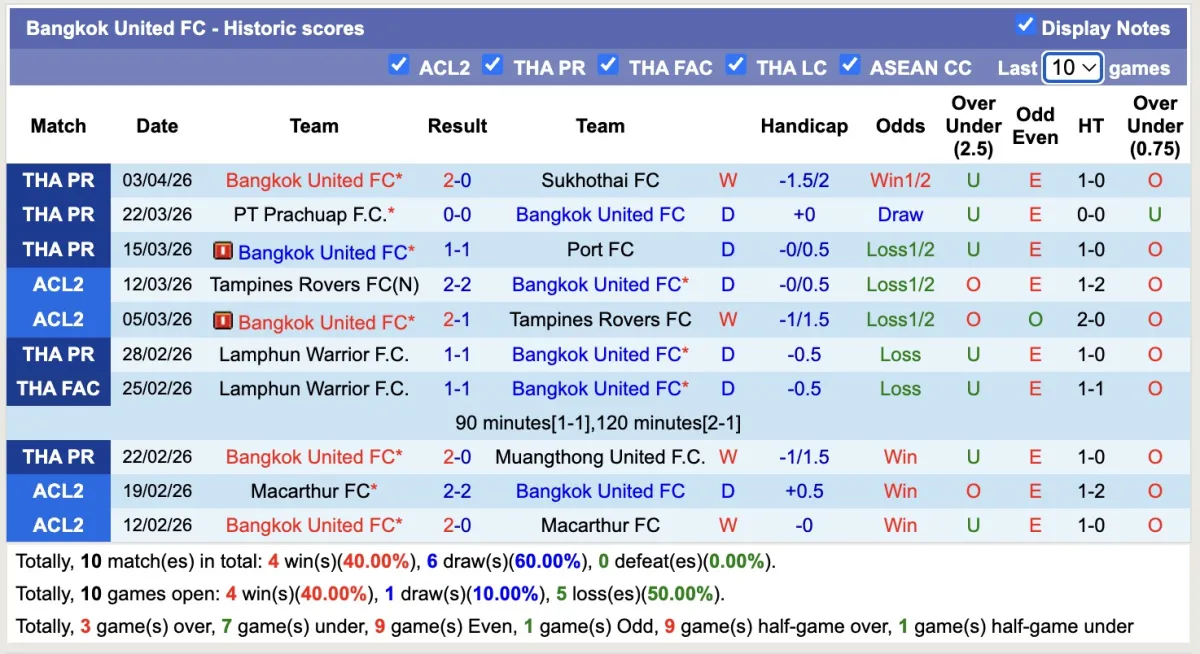1200x654 pixels.
Task: Open the Last games count dropdown
Action: pos(1072,68)
